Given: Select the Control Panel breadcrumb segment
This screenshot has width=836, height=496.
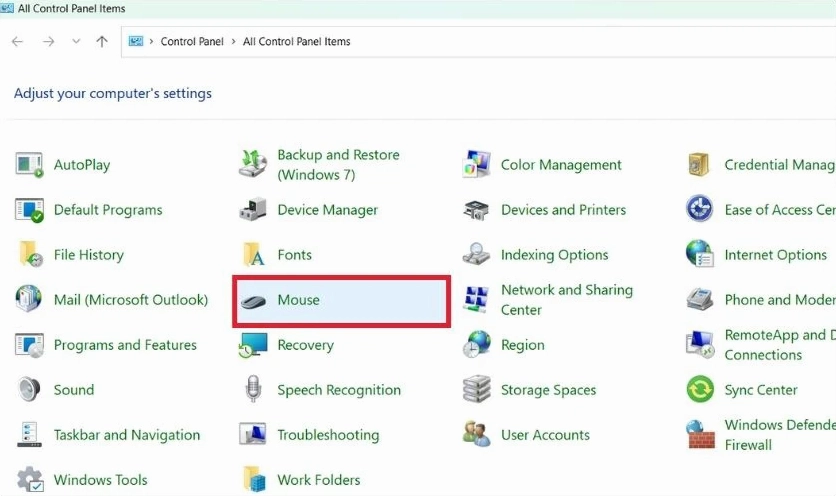Looking at the screenshot, I should [191, 42].
